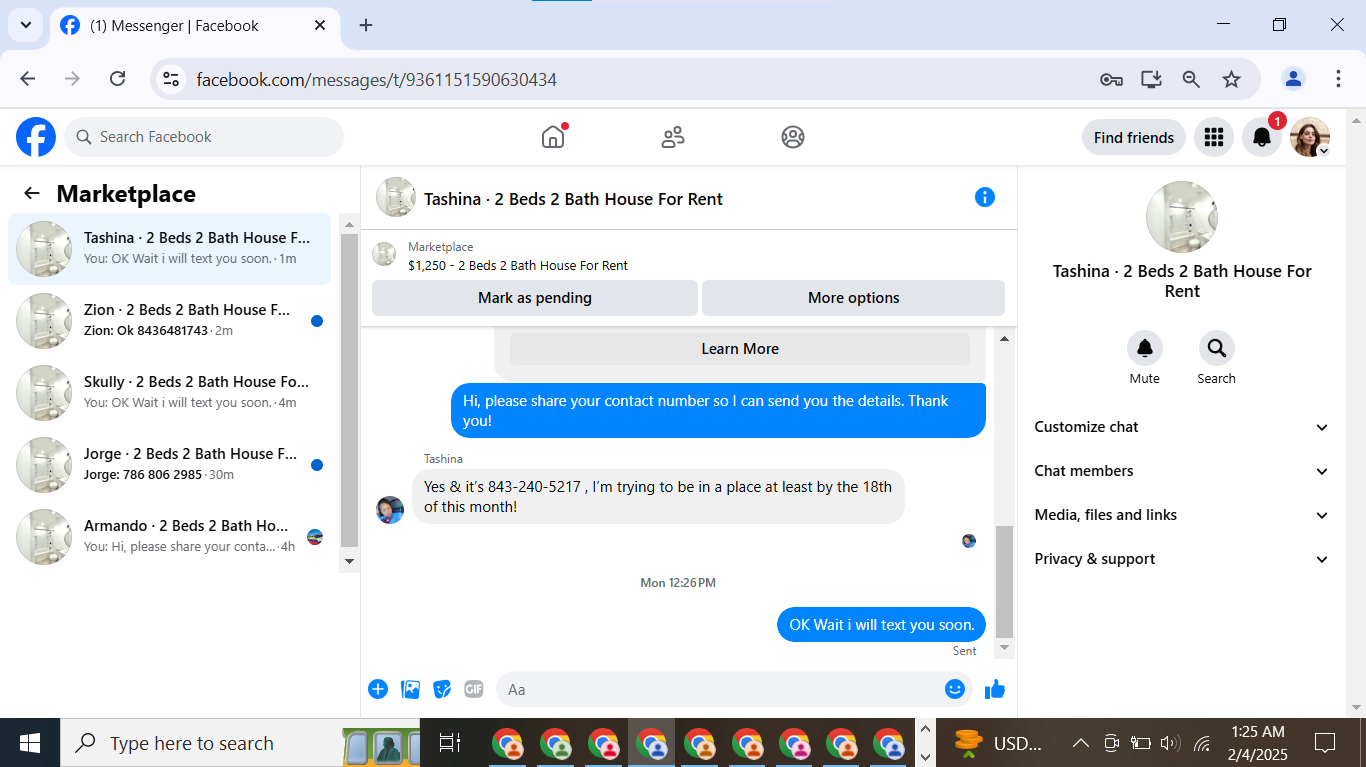Click the Find friends button
The image size is (1366, 767).
point(1134,137)
